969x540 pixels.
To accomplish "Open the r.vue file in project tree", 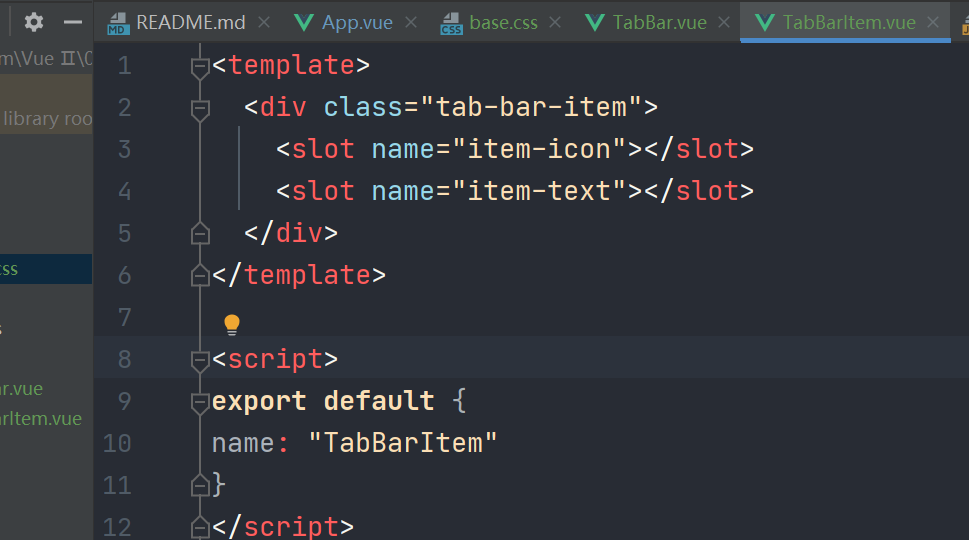I will 22,389.
